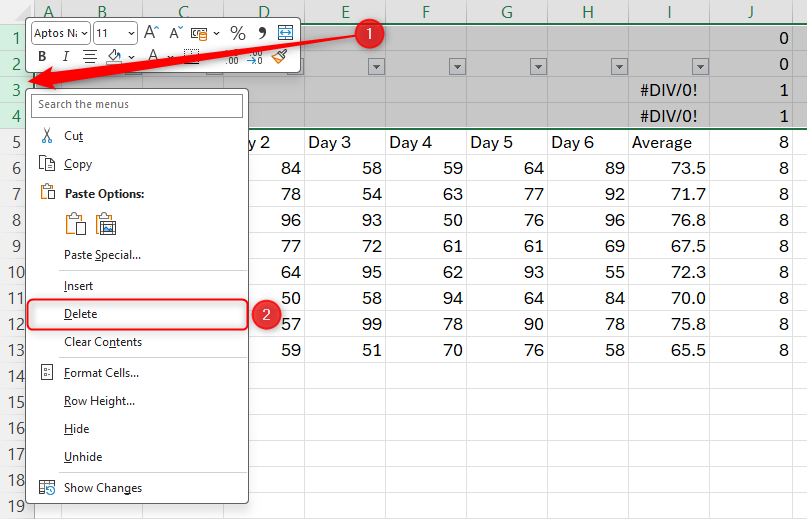Click the Search the menus field

138,104
